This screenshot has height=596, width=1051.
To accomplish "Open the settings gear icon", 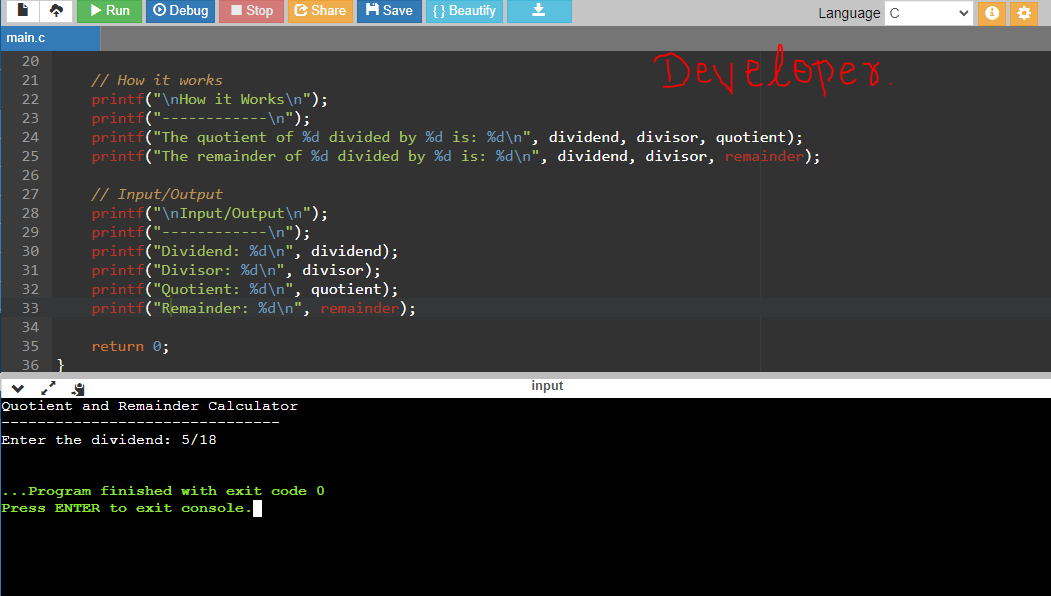I will tap(1022, 13).
